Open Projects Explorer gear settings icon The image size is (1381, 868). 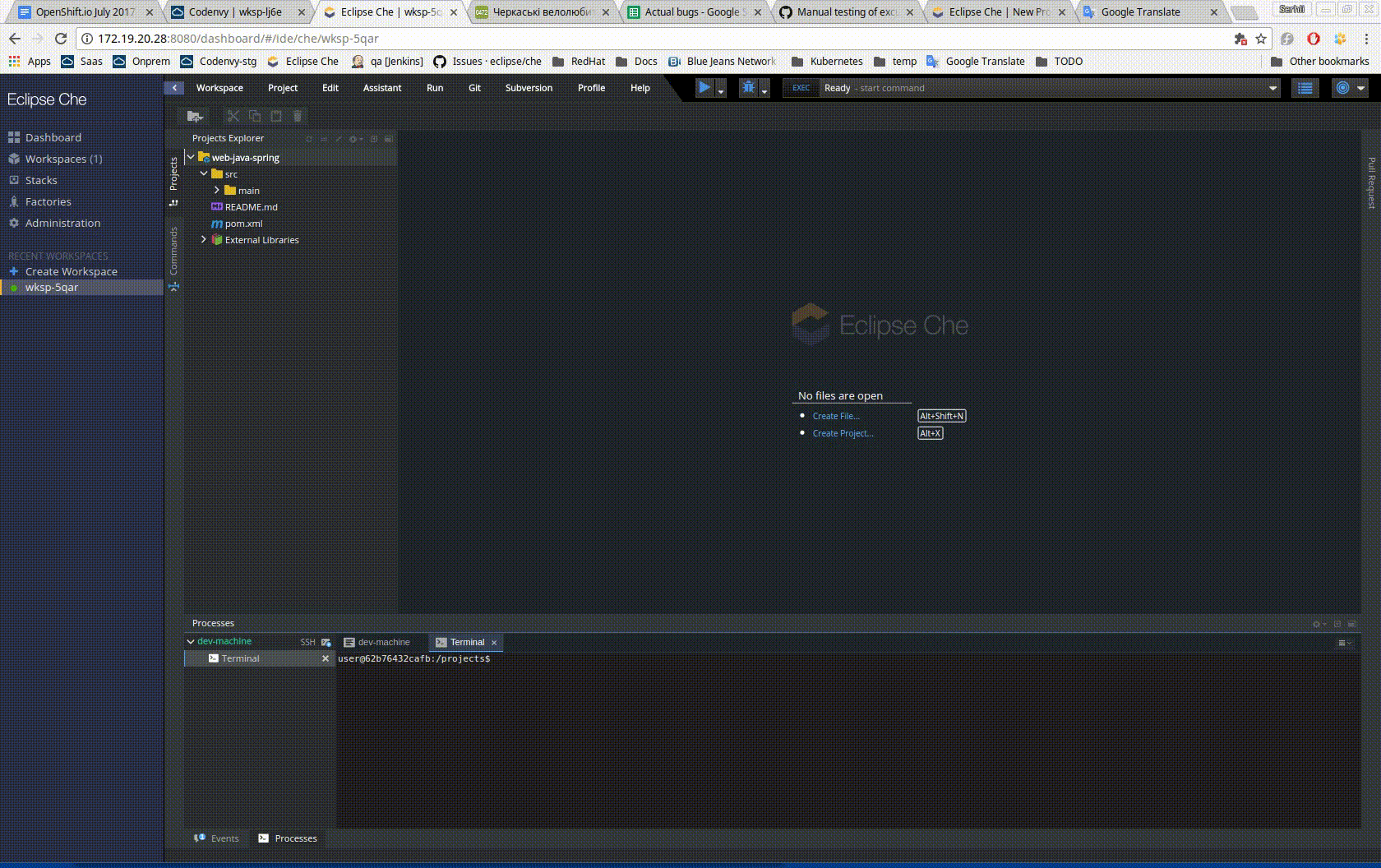click(x=354, y=139)
